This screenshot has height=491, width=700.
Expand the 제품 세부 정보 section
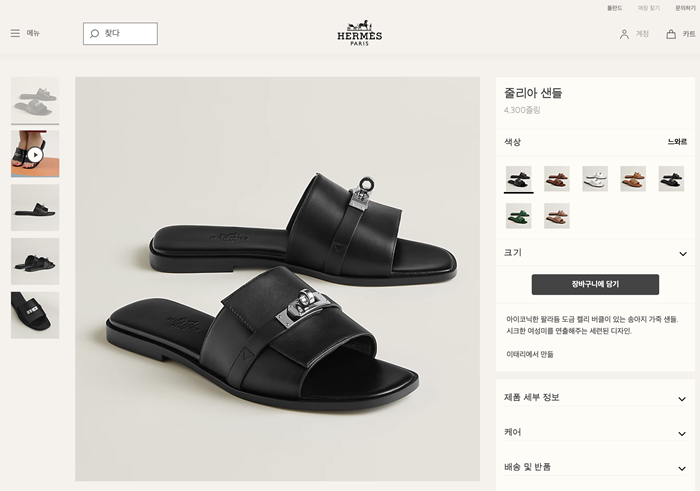pos(595,398)
